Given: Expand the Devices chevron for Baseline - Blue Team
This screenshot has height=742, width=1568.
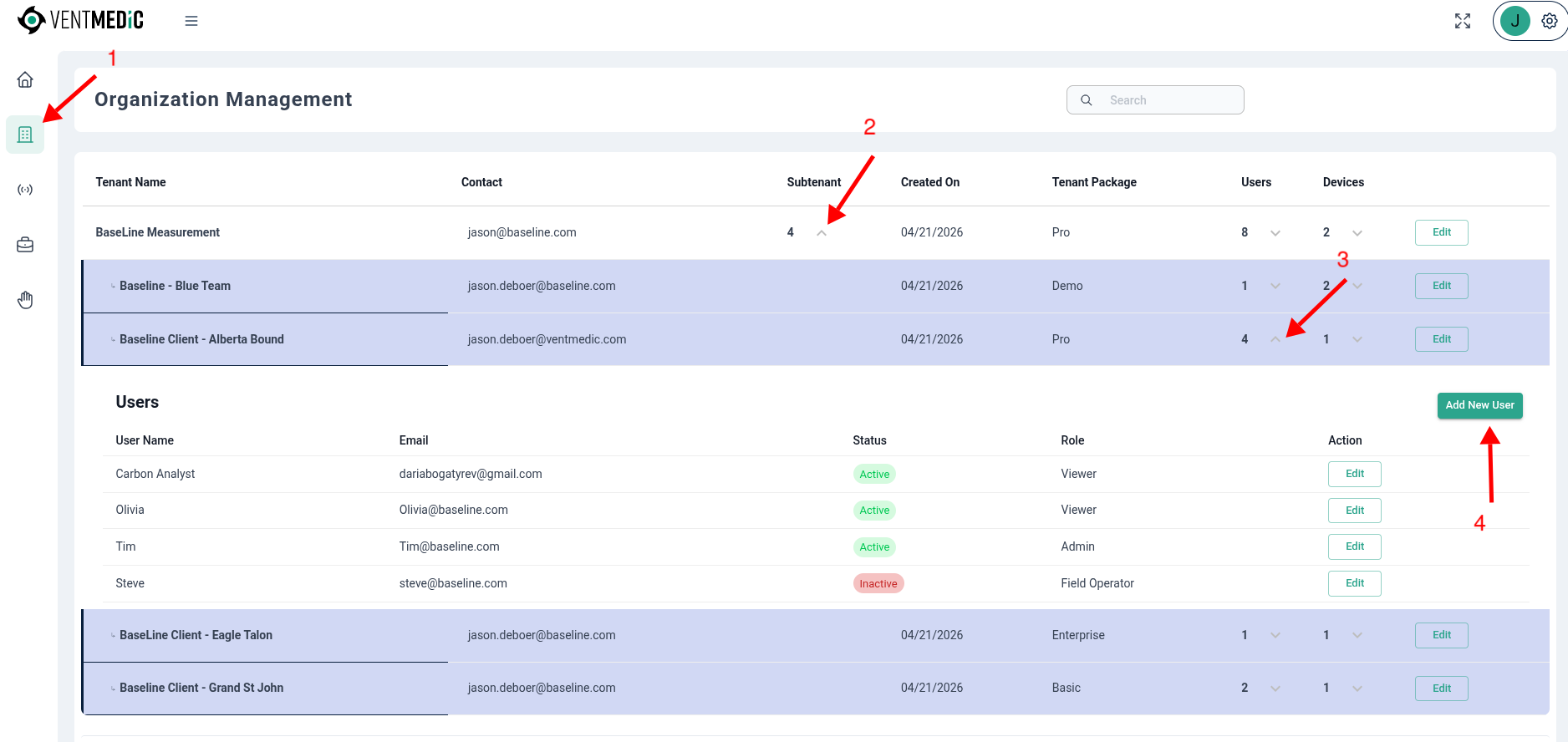Looking at the screenshot, I should tap(1357, 286).
